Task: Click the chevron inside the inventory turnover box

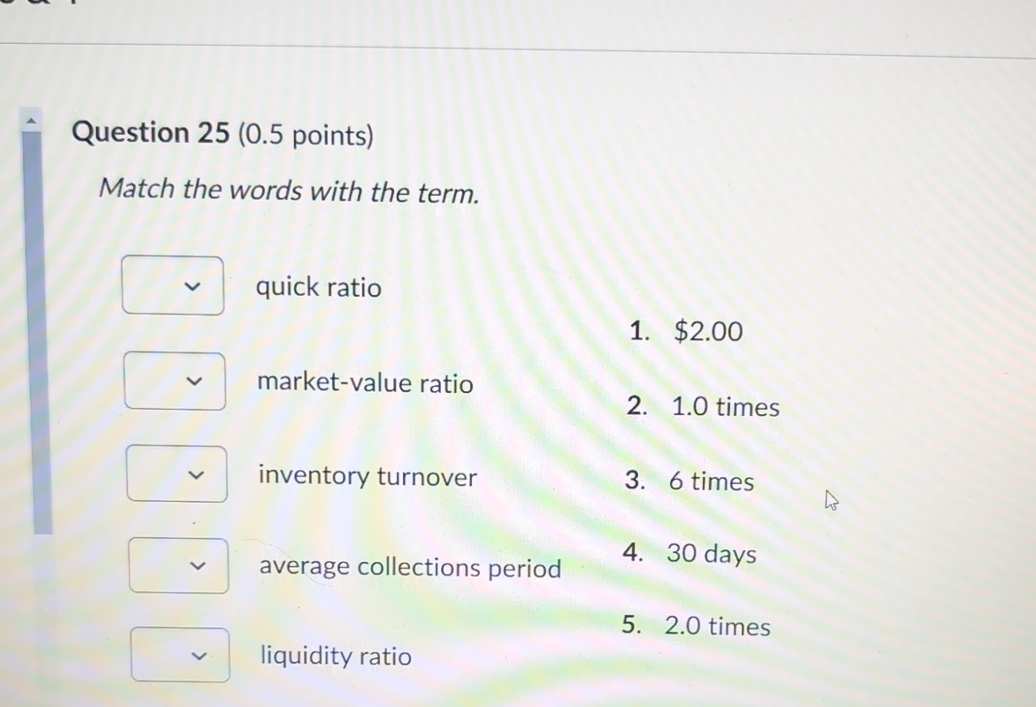Action: [197, 473]
